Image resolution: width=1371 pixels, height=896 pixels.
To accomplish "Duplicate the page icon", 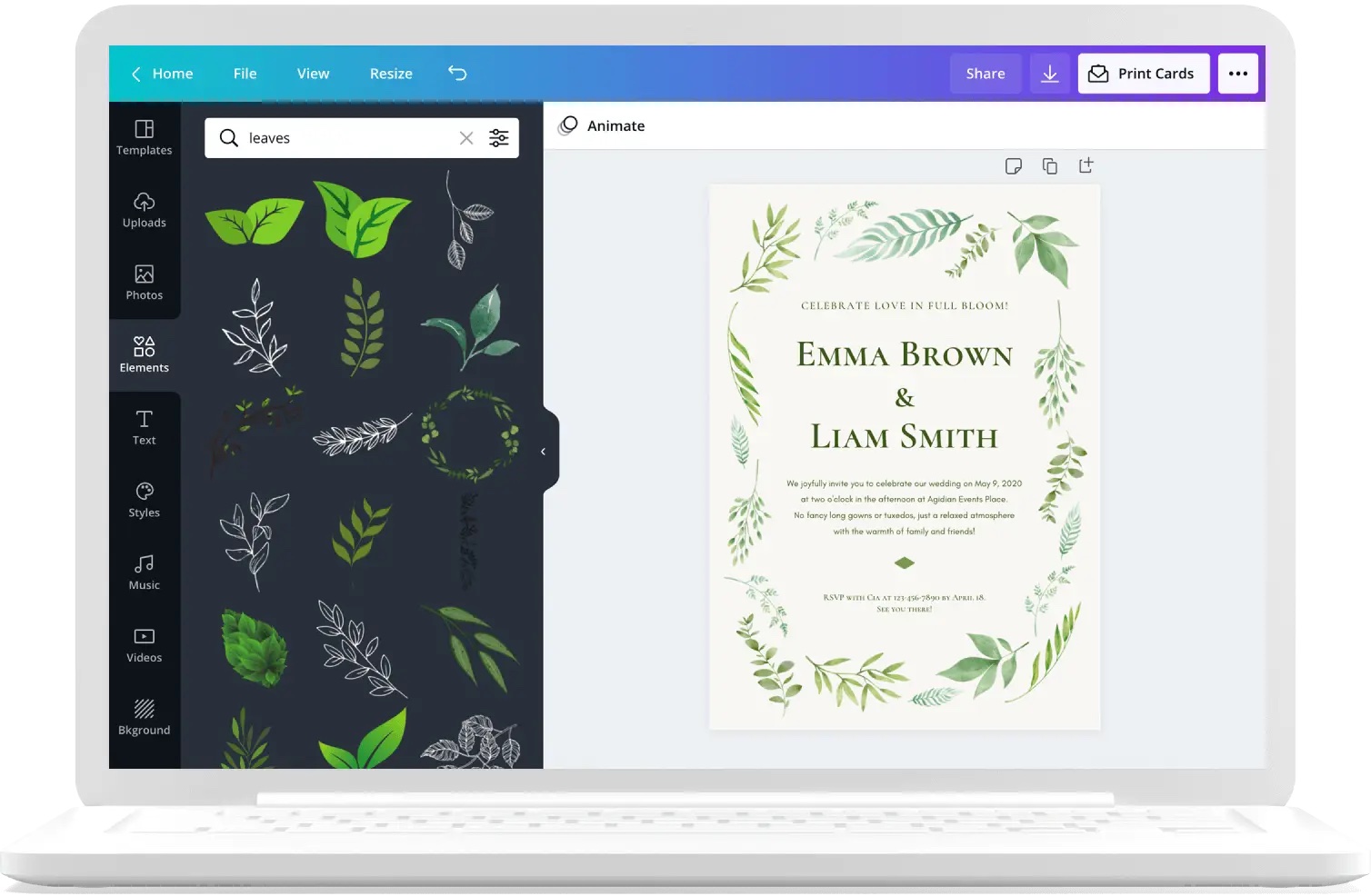I will point(1050,166).
